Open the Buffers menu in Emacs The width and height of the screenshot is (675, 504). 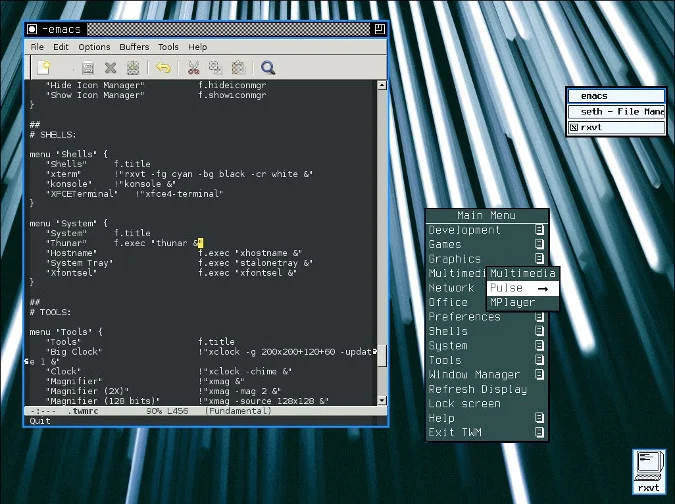point(134,46)
